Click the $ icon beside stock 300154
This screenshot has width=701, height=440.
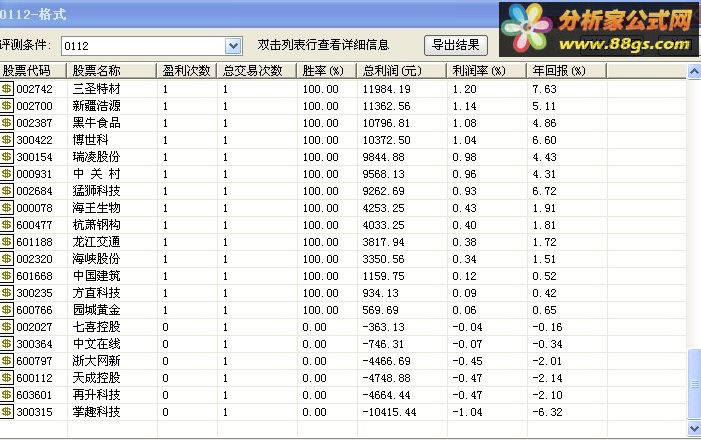(7, 157)
